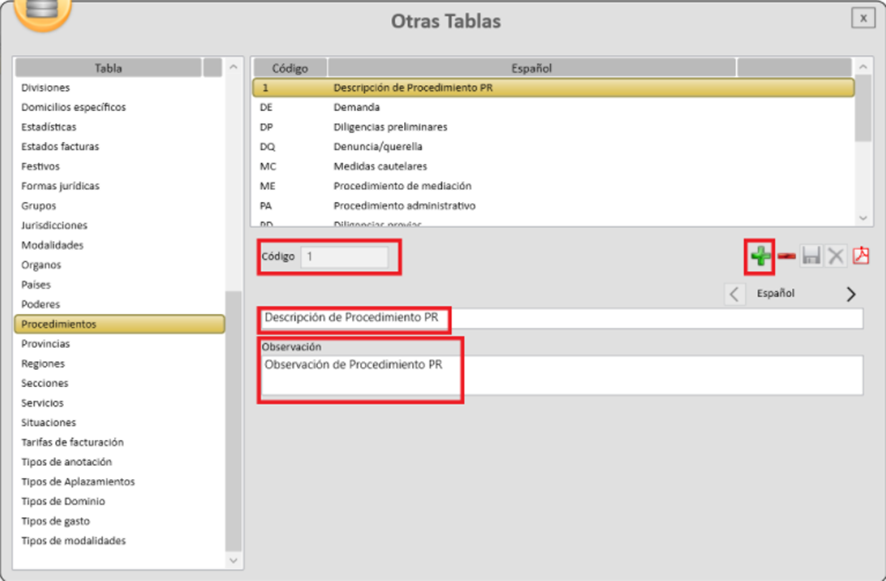
Task: Switch to next language with right arrow
Action: click(x=851, y=294)
